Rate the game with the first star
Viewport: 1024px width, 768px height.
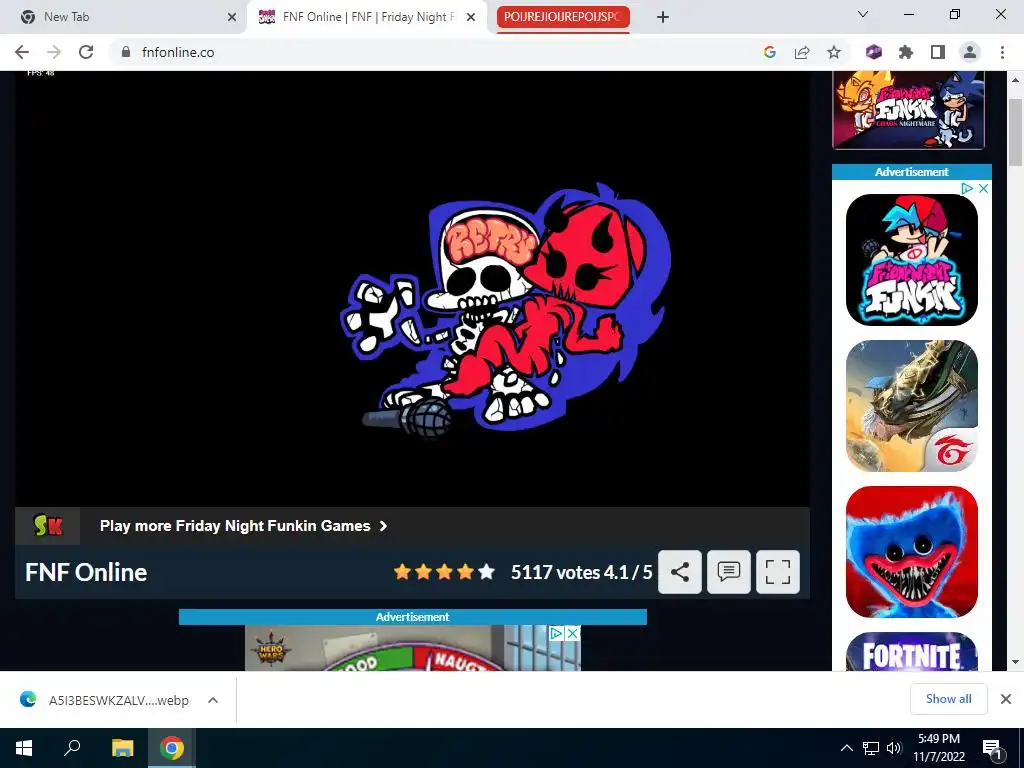pos(402,572)
